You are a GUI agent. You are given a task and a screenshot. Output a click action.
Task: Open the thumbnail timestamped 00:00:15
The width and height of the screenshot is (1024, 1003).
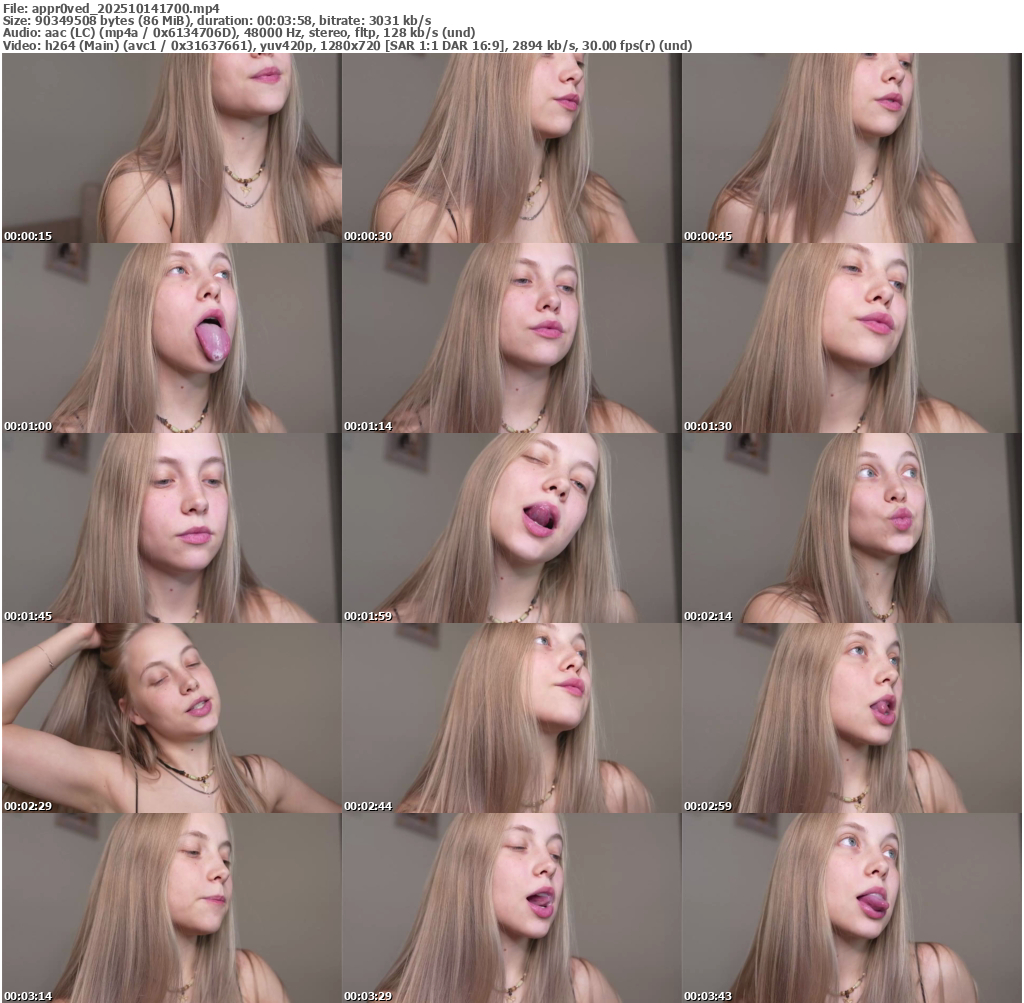[x=171, y=148]
